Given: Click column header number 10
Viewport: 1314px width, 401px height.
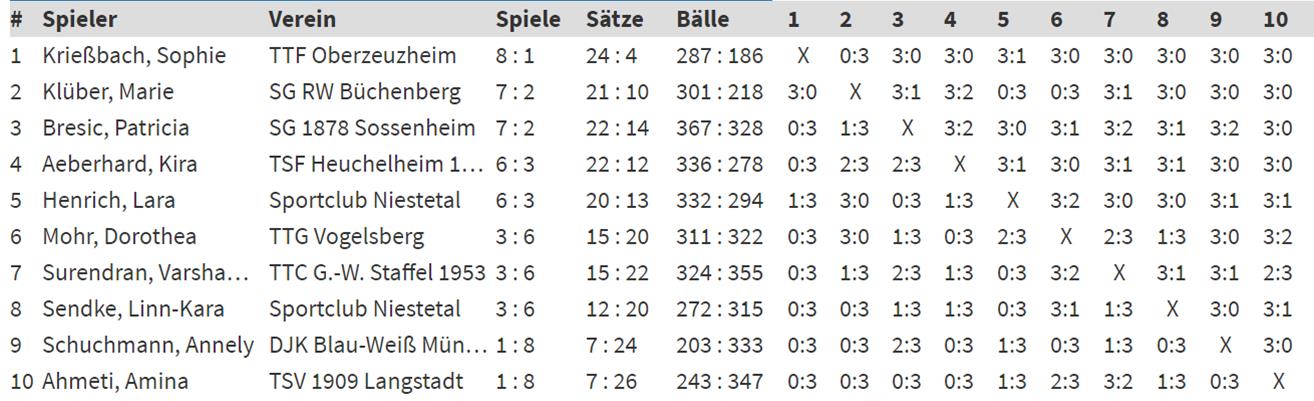Looking at the screenshot, I should click(1276, 19).
